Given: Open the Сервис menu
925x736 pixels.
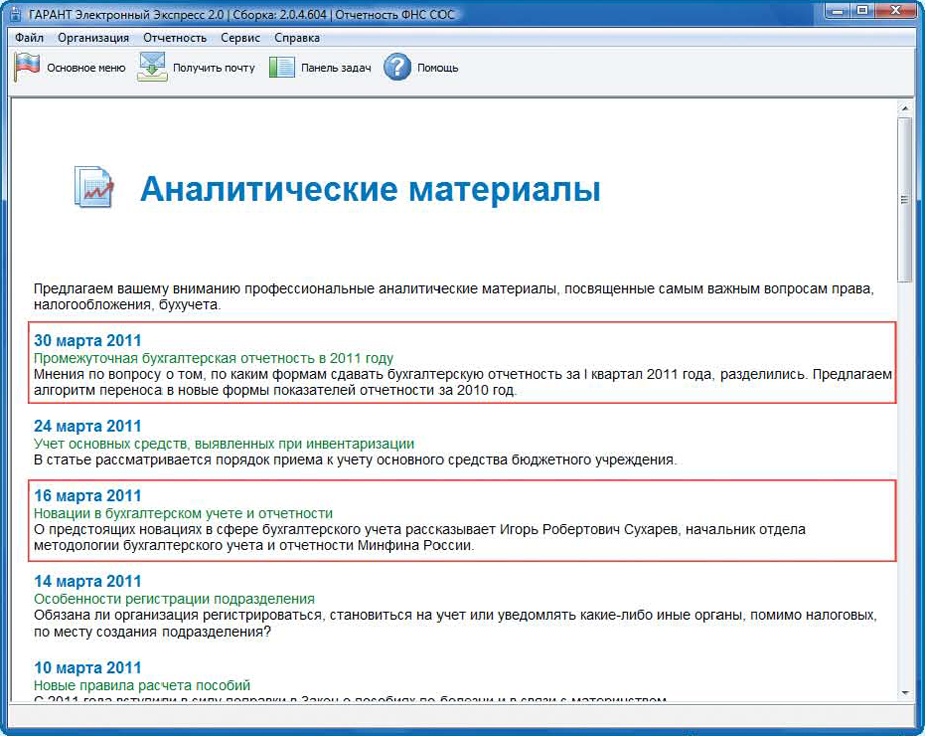Looking at the screenshot, I should 240,38.
